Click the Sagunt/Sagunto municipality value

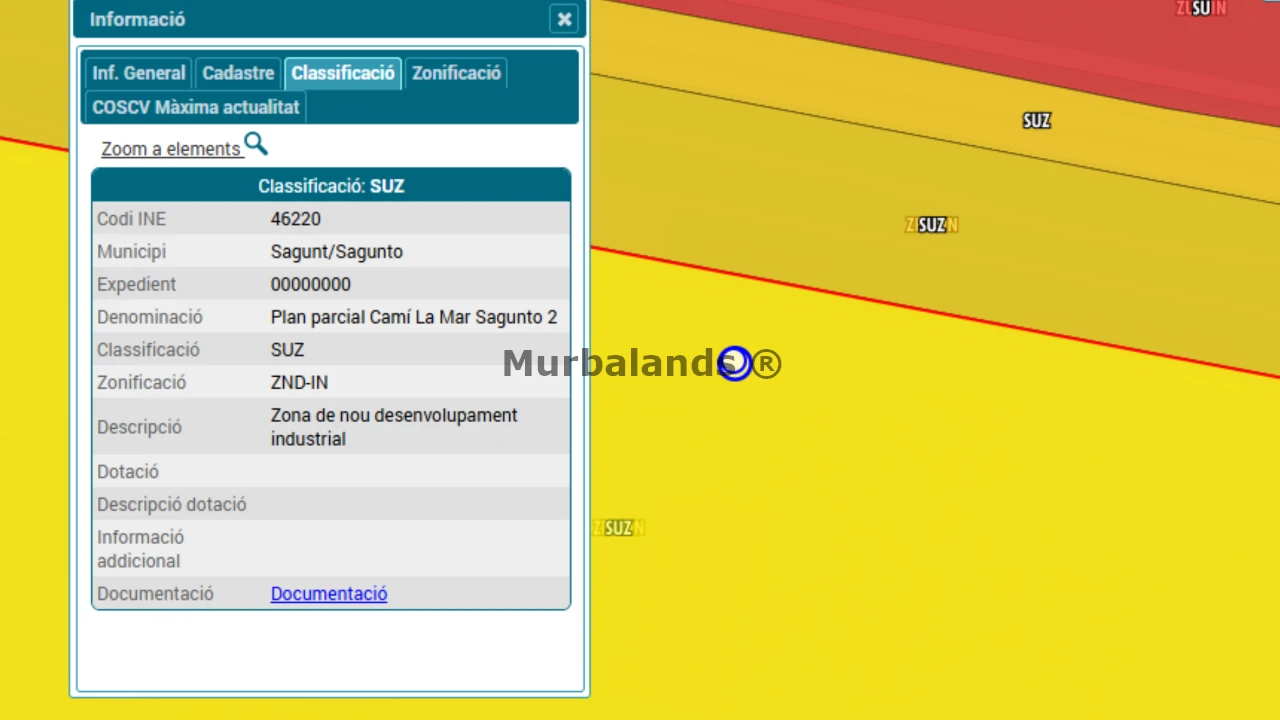tap(337, 251)
